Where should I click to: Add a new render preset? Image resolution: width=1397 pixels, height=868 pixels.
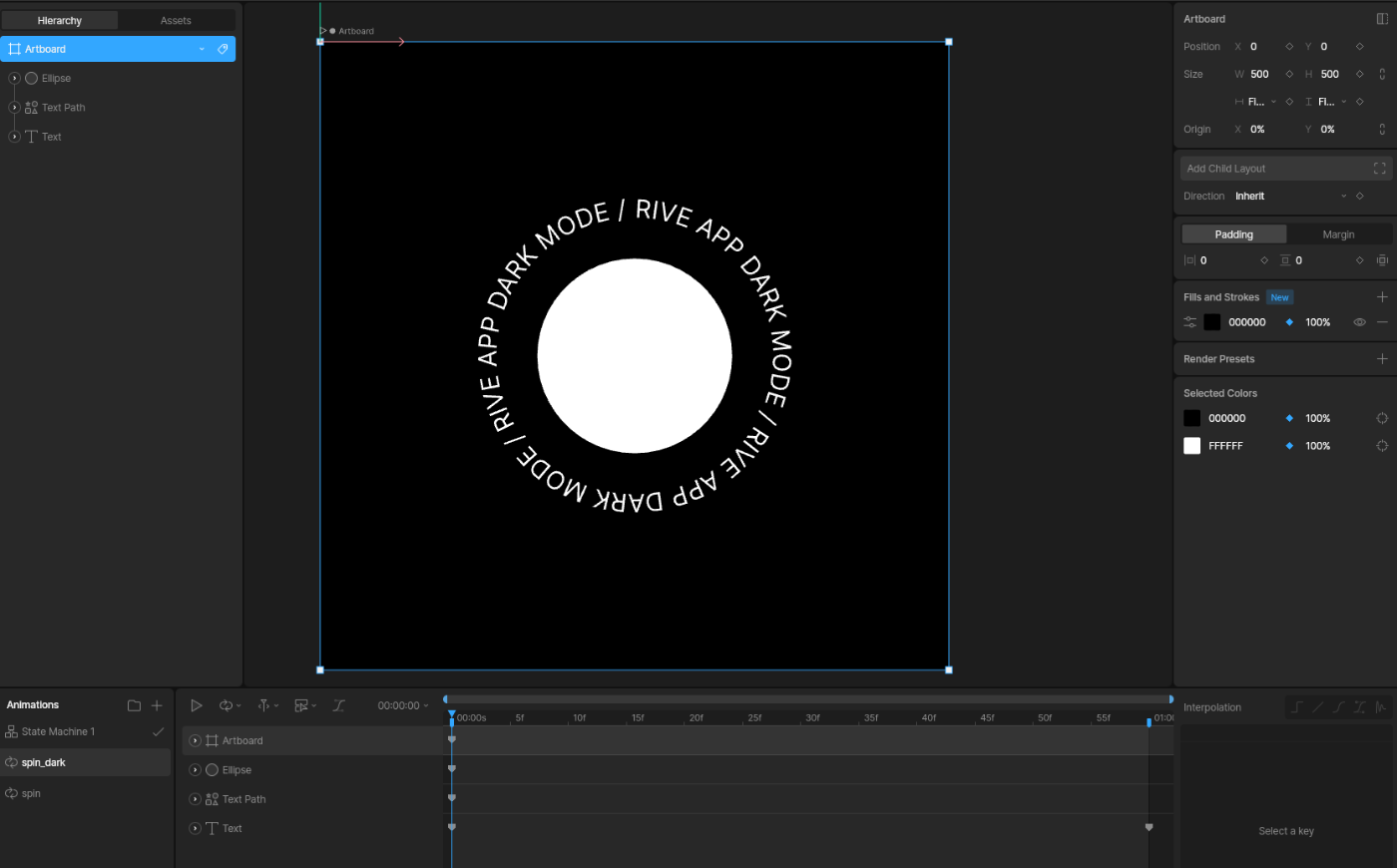(x=1382, y=359)
